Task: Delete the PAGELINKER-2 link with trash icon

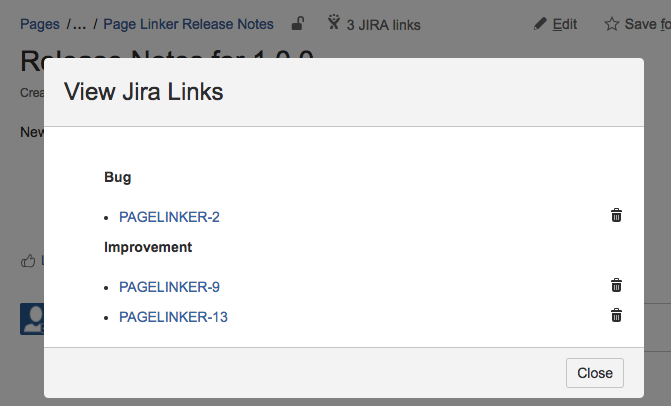Action: tap(617, 215)
